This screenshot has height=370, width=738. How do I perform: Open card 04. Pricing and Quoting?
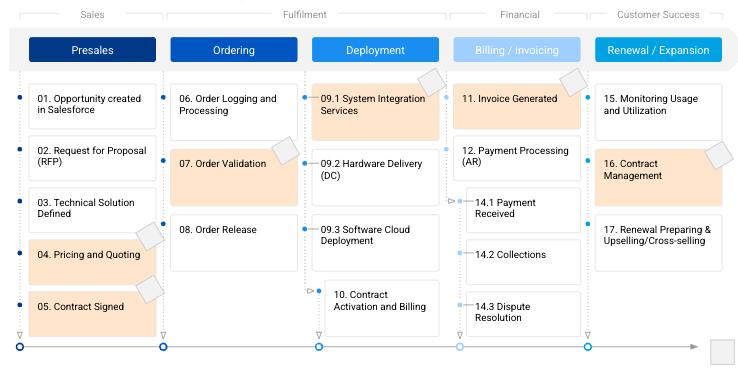click(92, 262)
